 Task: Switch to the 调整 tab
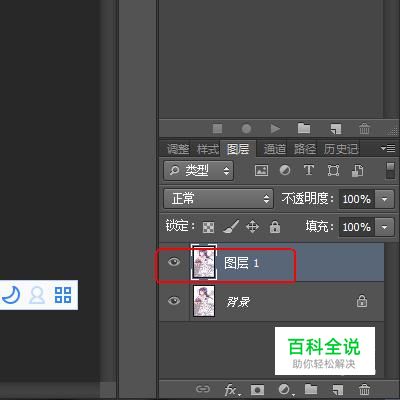[x=178, y=149]
